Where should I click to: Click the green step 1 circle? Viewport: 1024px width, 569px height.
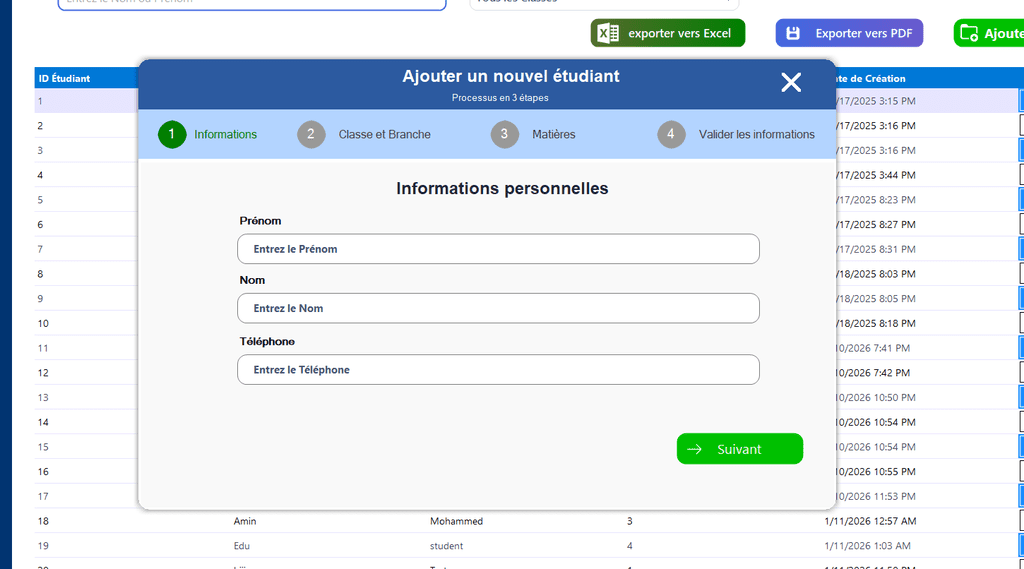point(172,134)
